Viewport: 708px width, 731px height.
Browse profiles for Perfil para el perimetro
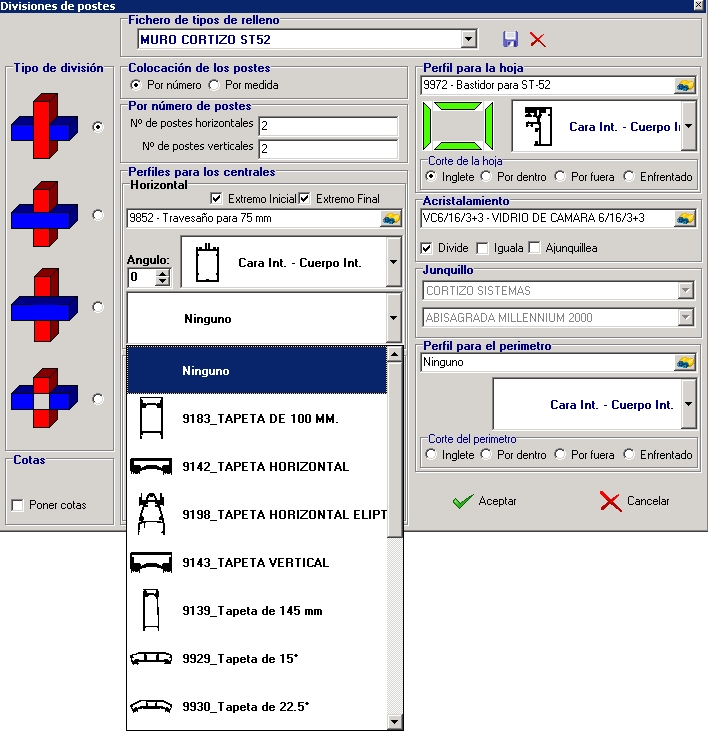click(x=685, y=362)
